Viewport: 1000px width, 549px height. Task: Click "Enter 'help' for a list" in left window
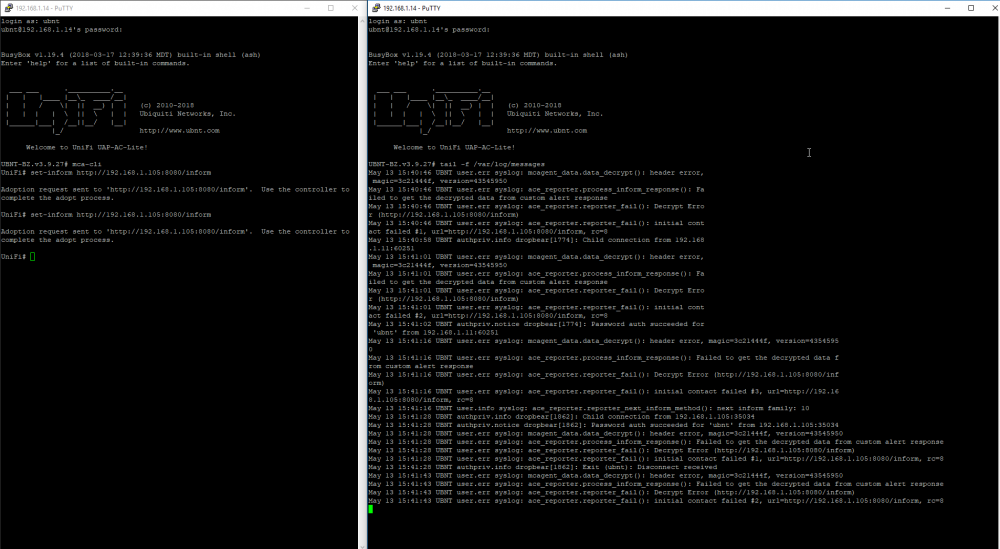[95, 63]
